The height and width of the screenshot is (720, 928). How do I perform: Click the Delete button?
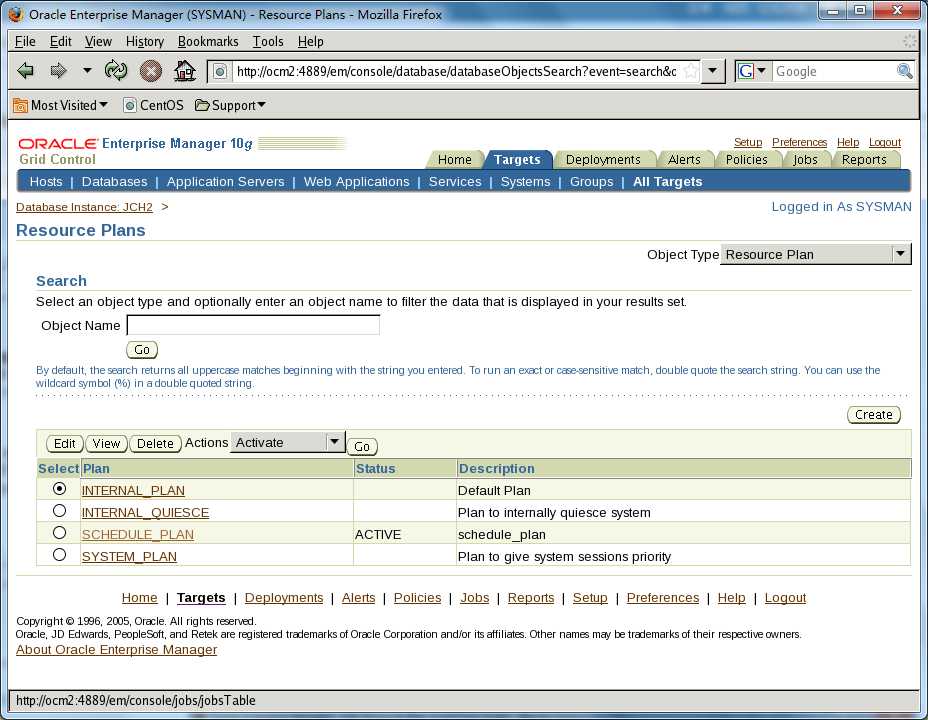point(155,444)
